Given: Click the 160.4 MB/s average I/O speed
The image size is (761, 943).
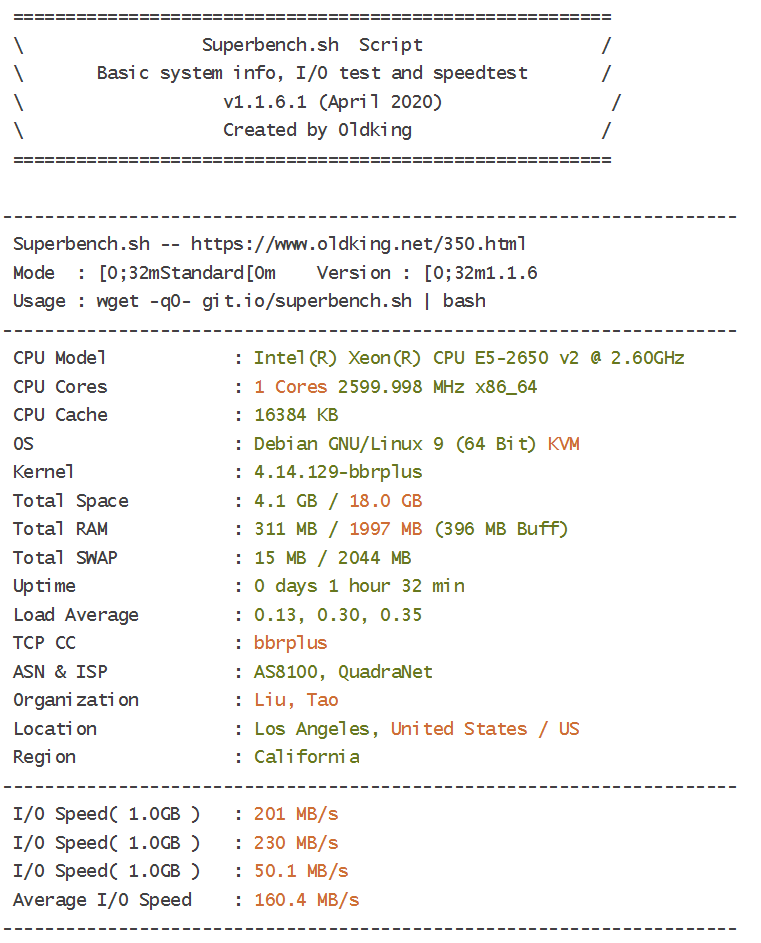Looking at the screenshot, I should tap(307, 900).
